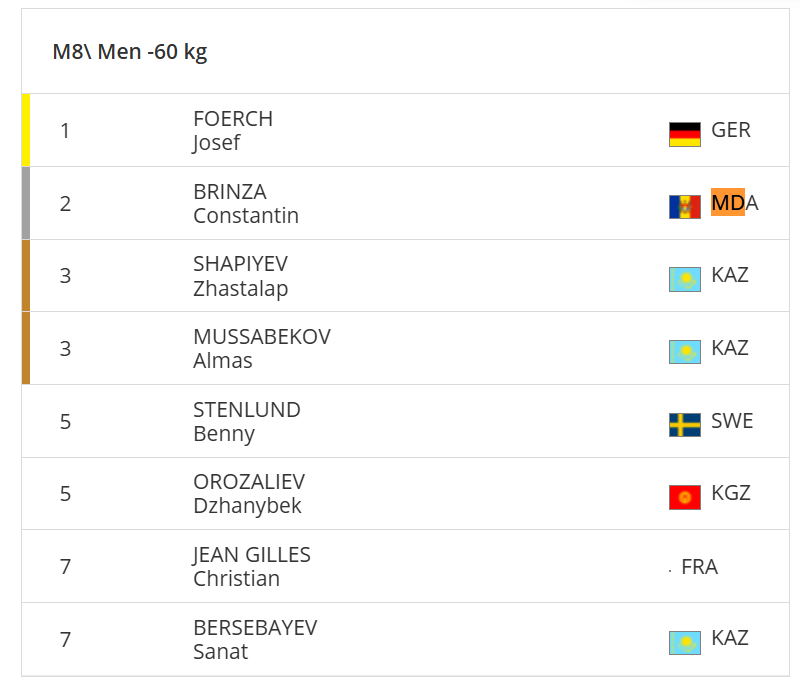
Task: Click the Kyrgyzstan flag beside KGZ
Action: point(684,497)
